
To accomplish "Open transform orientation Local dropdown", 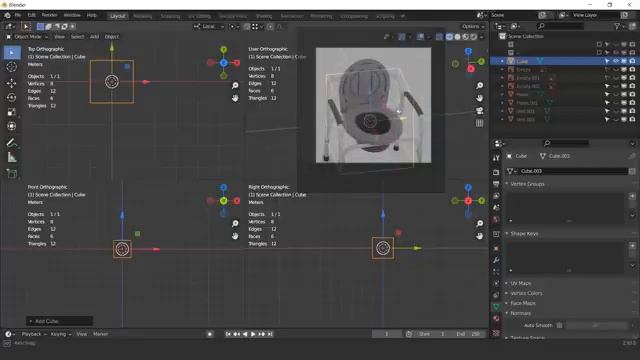I will click(x=209, y=27).
